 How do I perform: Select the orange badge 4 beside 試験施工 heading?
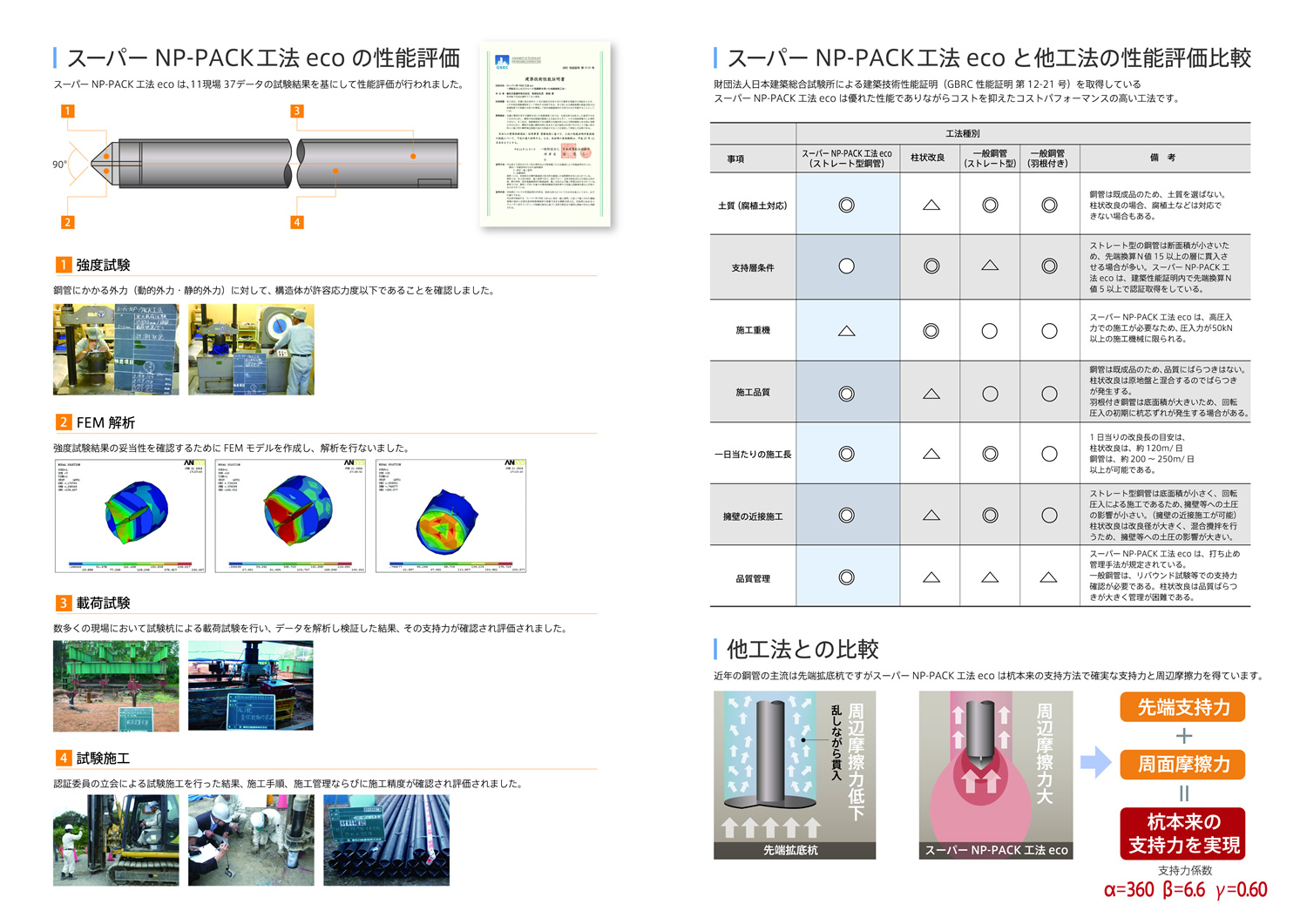click(x=63, y=759)
